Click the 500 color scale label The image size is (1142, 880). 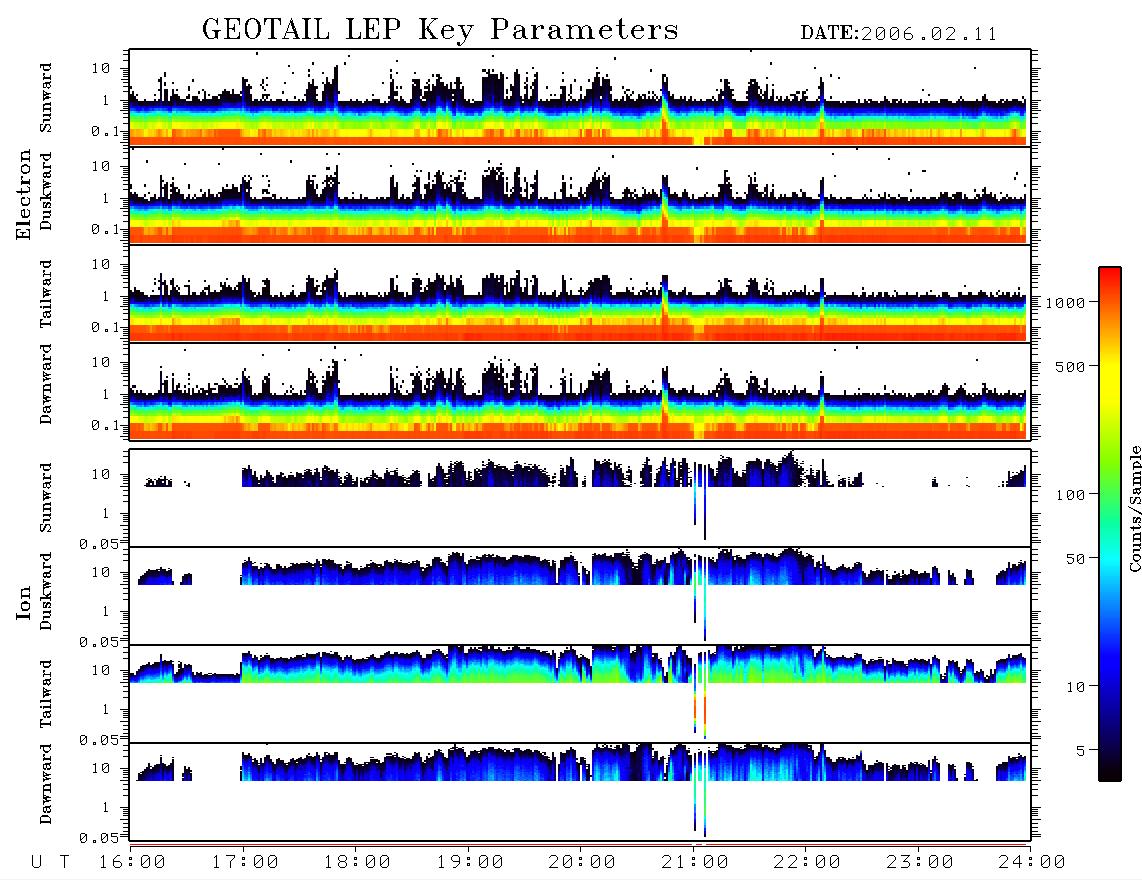coord(1070,366)
